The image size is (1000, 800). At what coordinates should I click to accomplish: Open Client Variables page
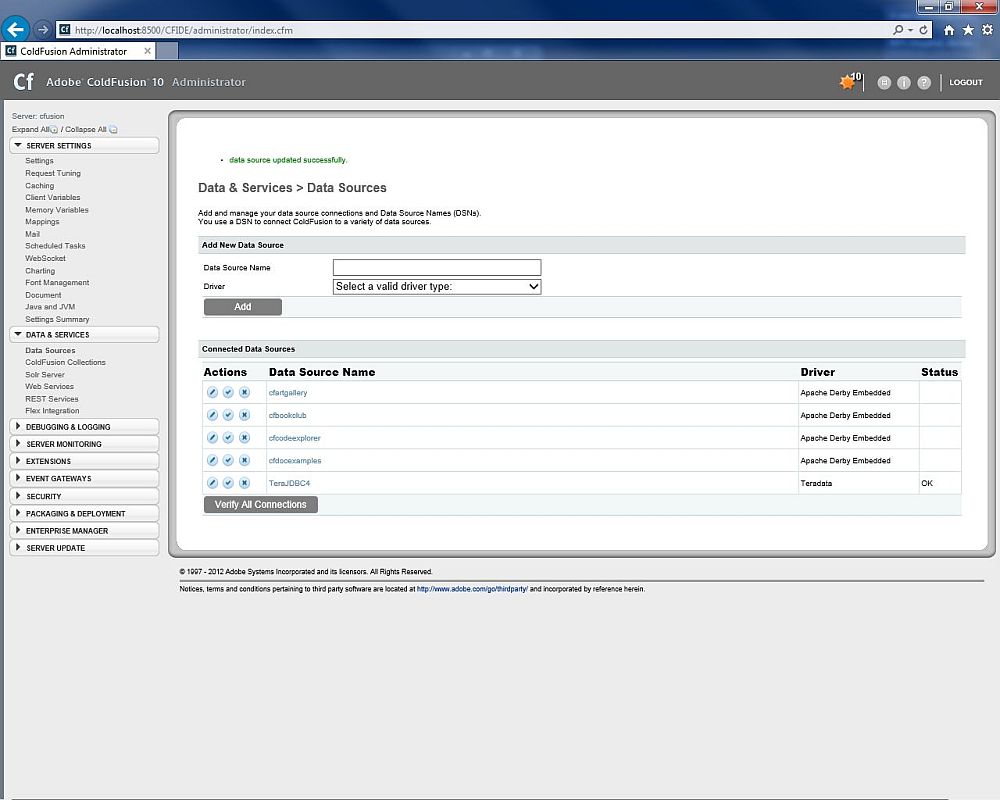[53, 197]
